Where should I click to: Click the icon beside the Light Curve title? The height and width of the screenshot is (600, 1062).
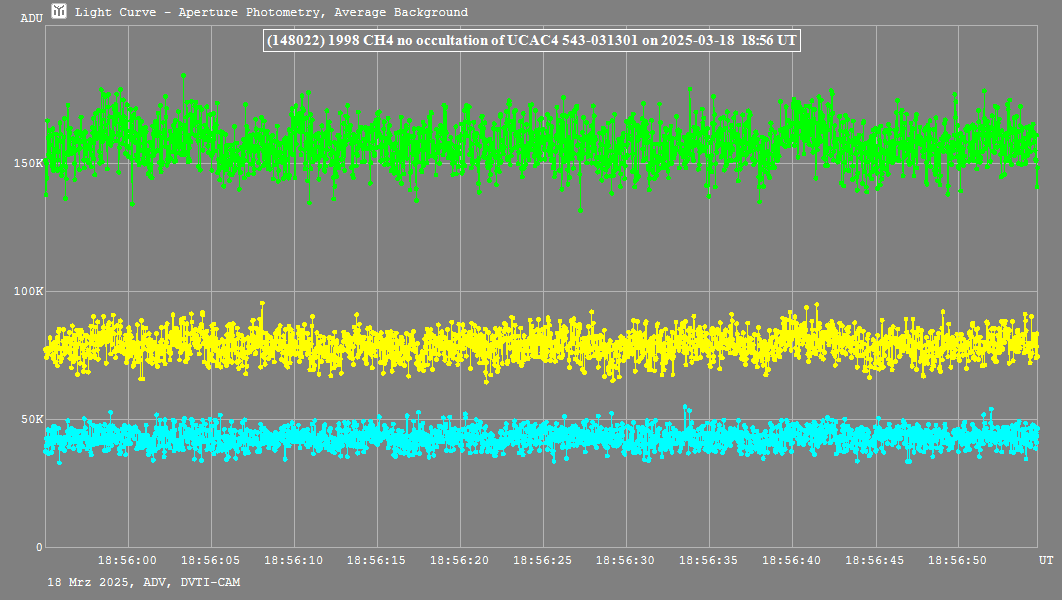pos(60,12)
